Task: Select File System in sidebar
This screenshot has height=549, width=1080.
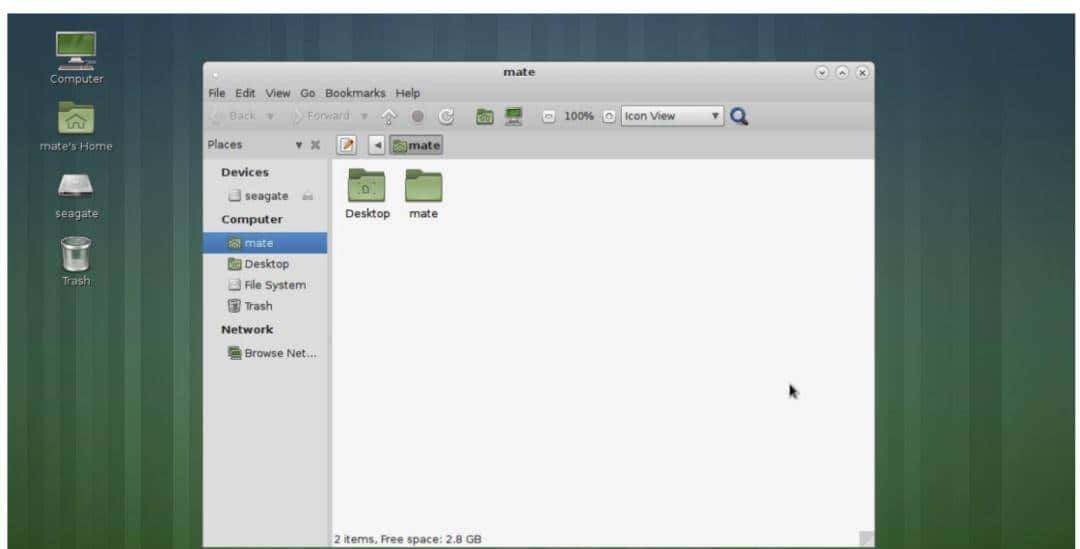Action: tap(265, 284)
